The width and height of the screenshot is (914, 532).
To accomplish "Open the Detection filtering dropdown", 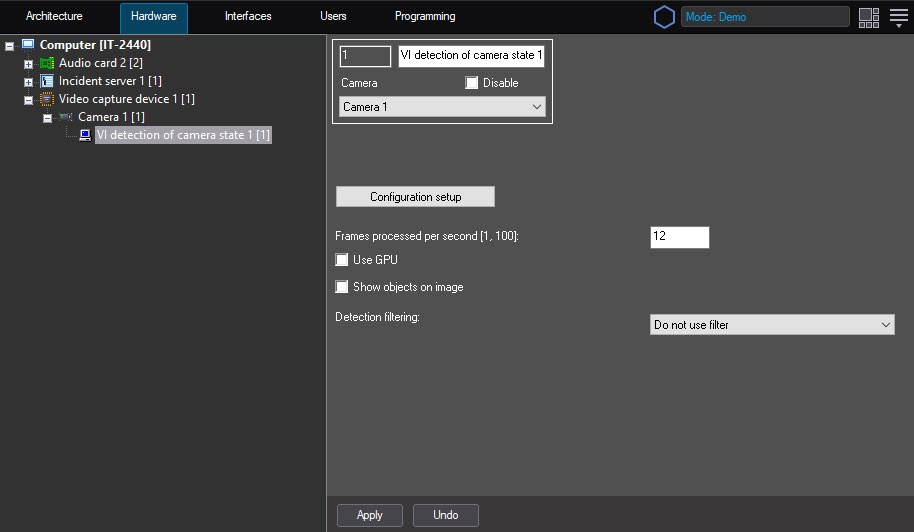I will coord(771,325).
